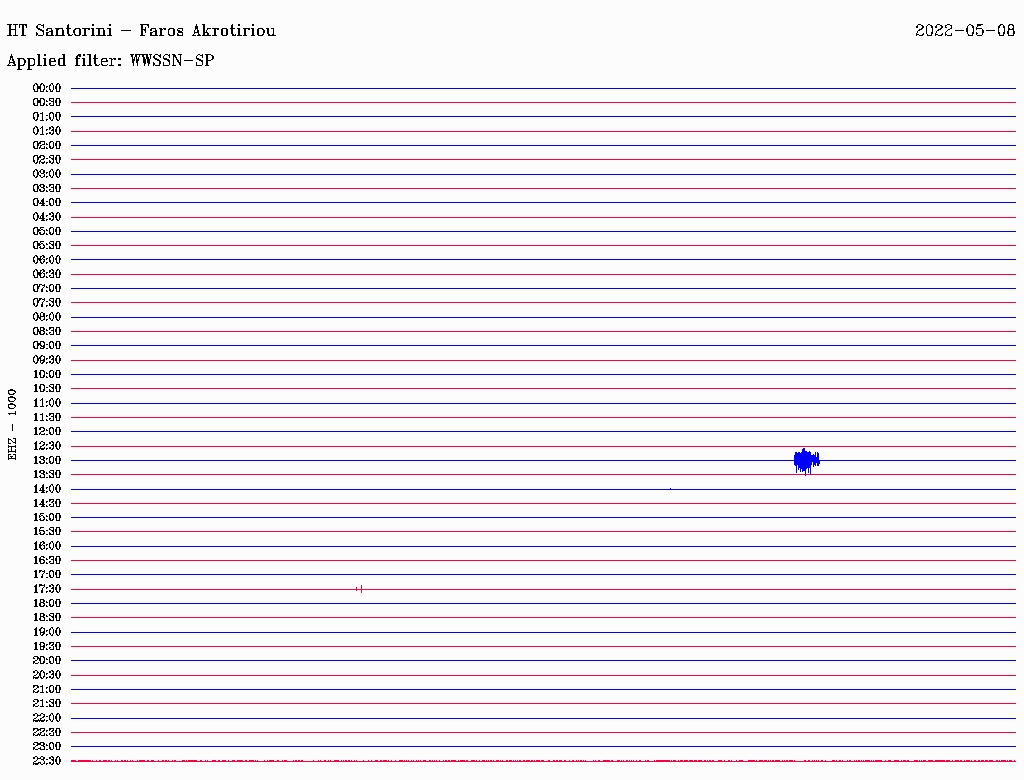Click the 09:30 time label
Image resolution: width=1024 pixels, height=780 pixels.
pos(47,360)
